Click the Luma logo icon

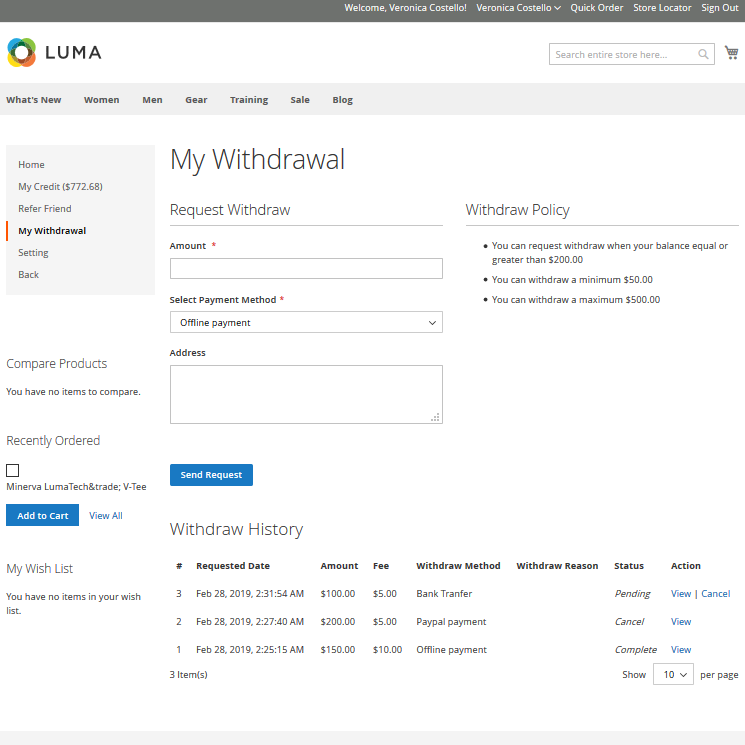pyautogui.click(x=22, y=52)
